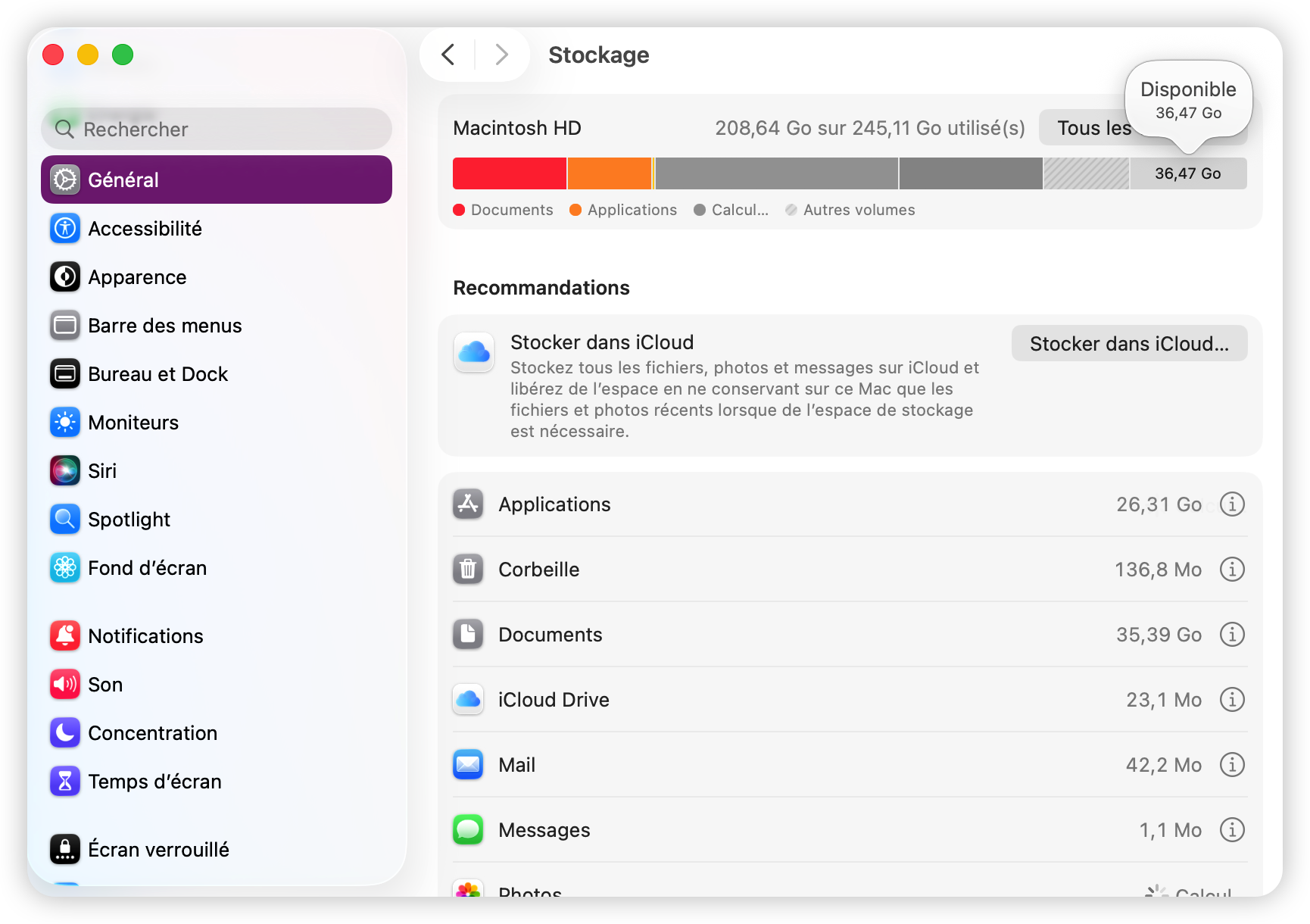Click the Messages bubble icon
Screen dimensions: 1310x924
click(x=468, y=829)
